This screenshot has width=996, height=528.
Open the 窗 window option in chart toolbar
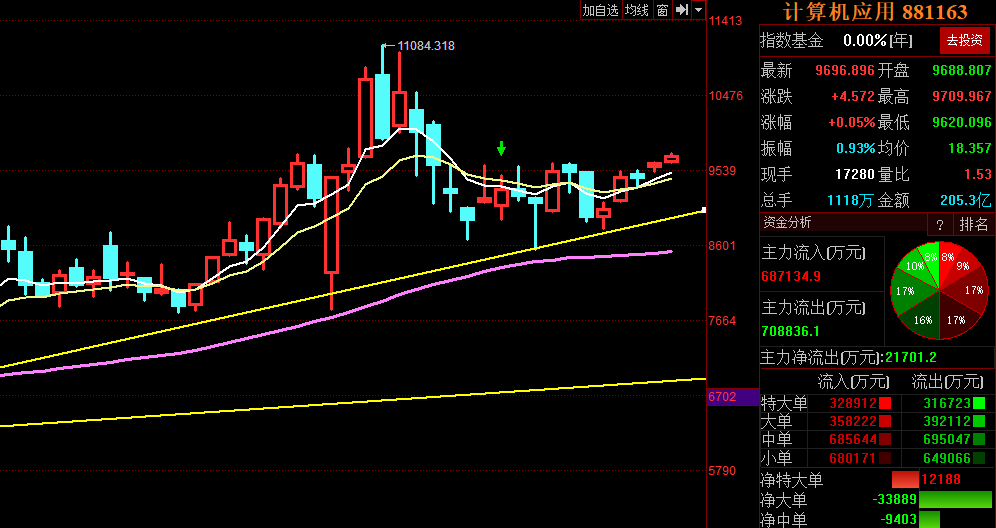click(x=662, y=10)
